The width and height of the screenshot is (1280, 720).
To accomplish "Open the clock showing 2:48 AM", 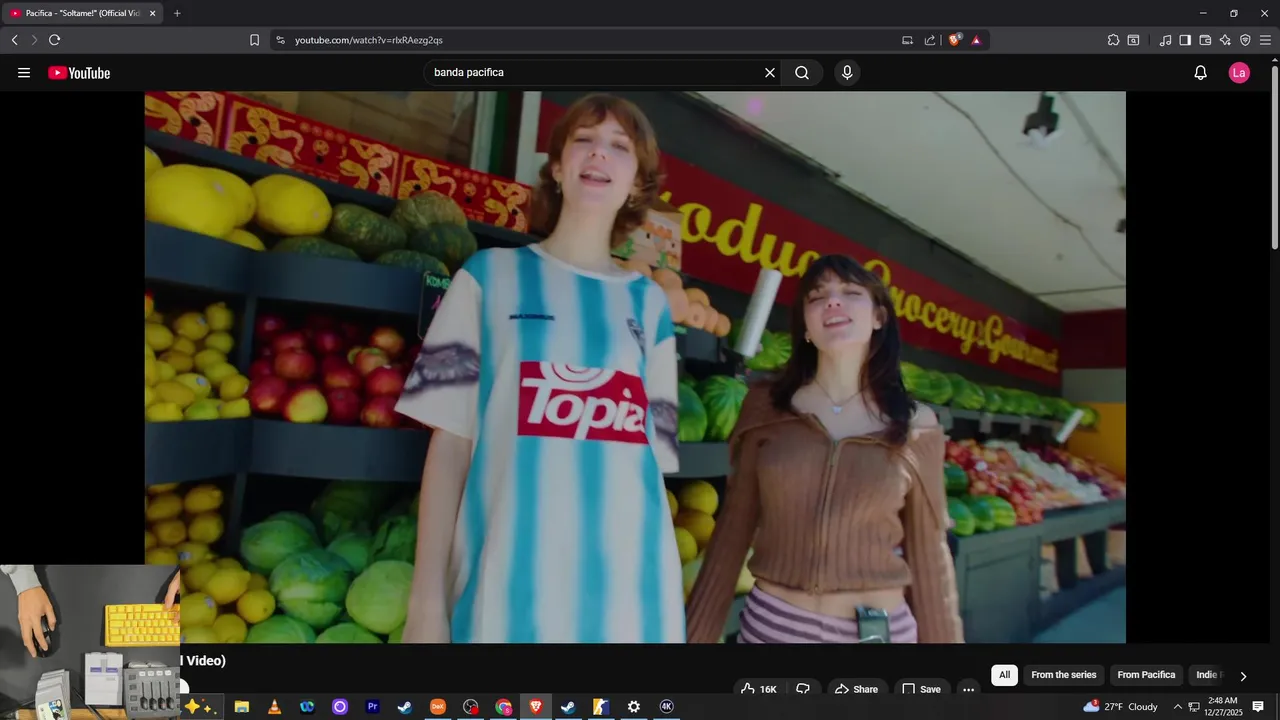I will [1223, 707].
